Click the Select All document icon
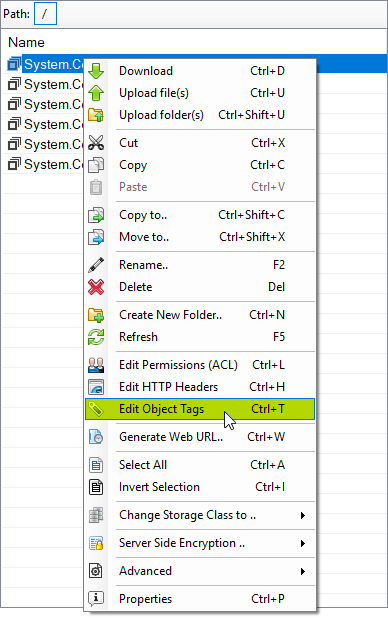 point(96,465)
